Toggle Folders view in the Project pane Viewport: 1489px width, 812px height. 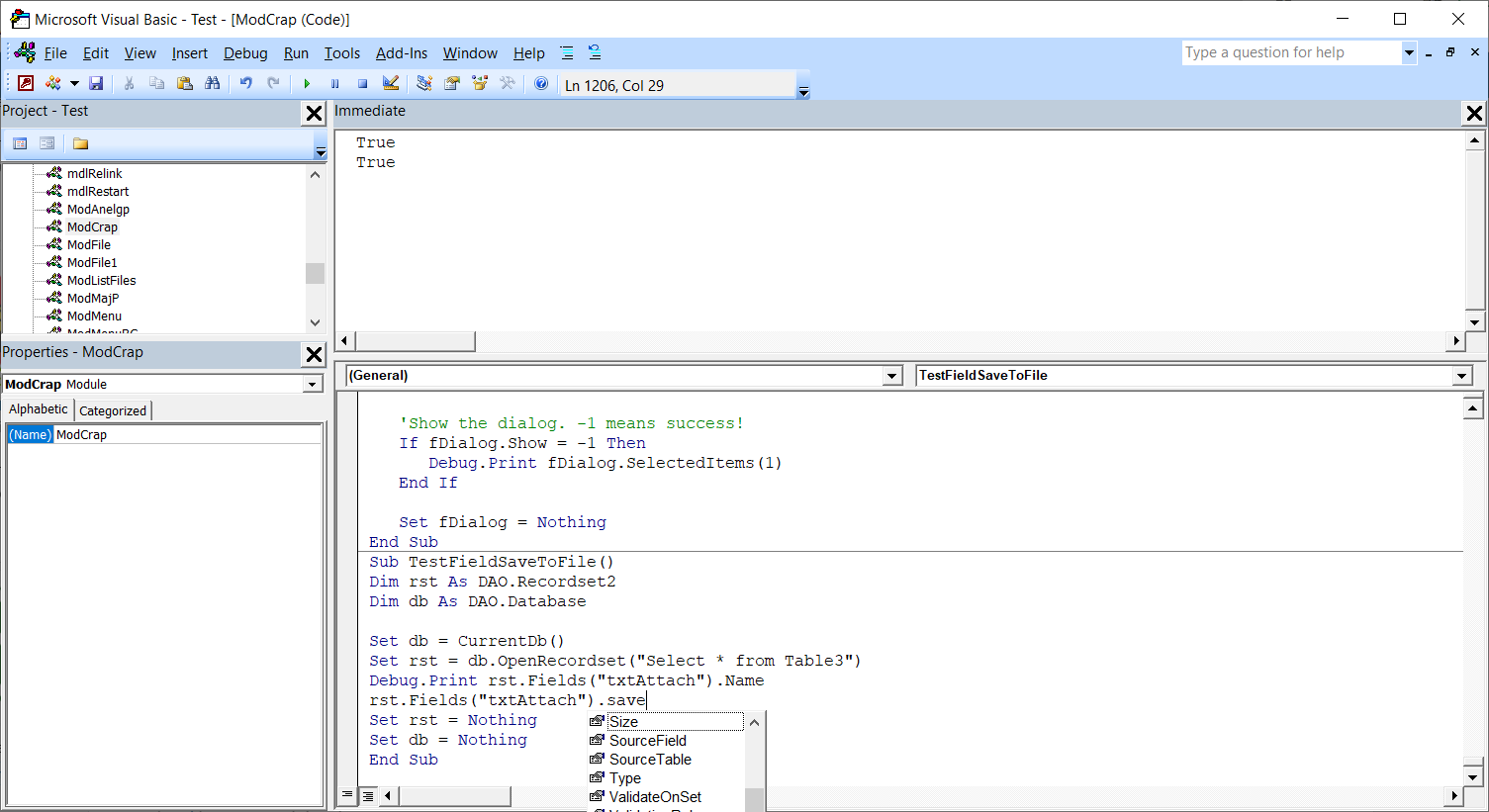pos(81,143)
